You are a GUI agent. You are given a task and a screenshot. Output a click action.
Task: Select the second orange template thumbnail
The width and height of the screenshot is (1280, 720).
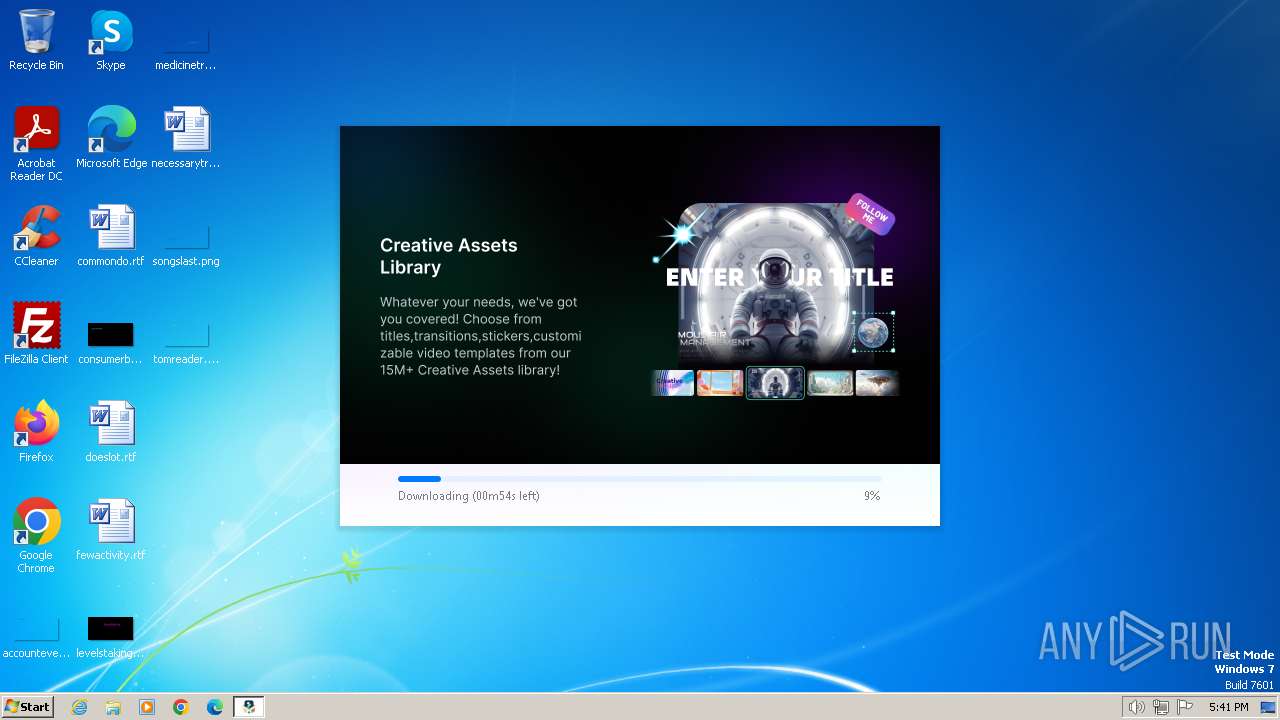[x=720, y=382]
